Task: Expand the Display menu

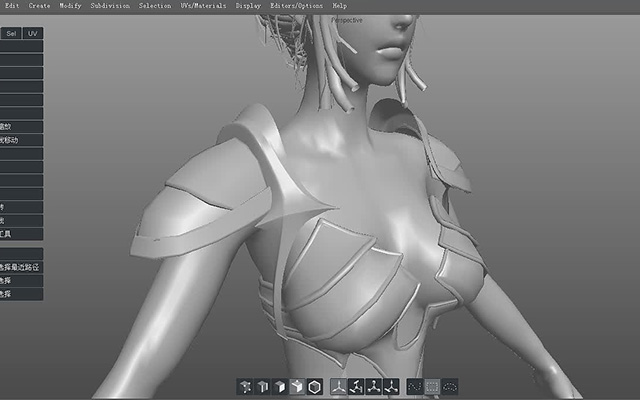Action: click(248, 6)
